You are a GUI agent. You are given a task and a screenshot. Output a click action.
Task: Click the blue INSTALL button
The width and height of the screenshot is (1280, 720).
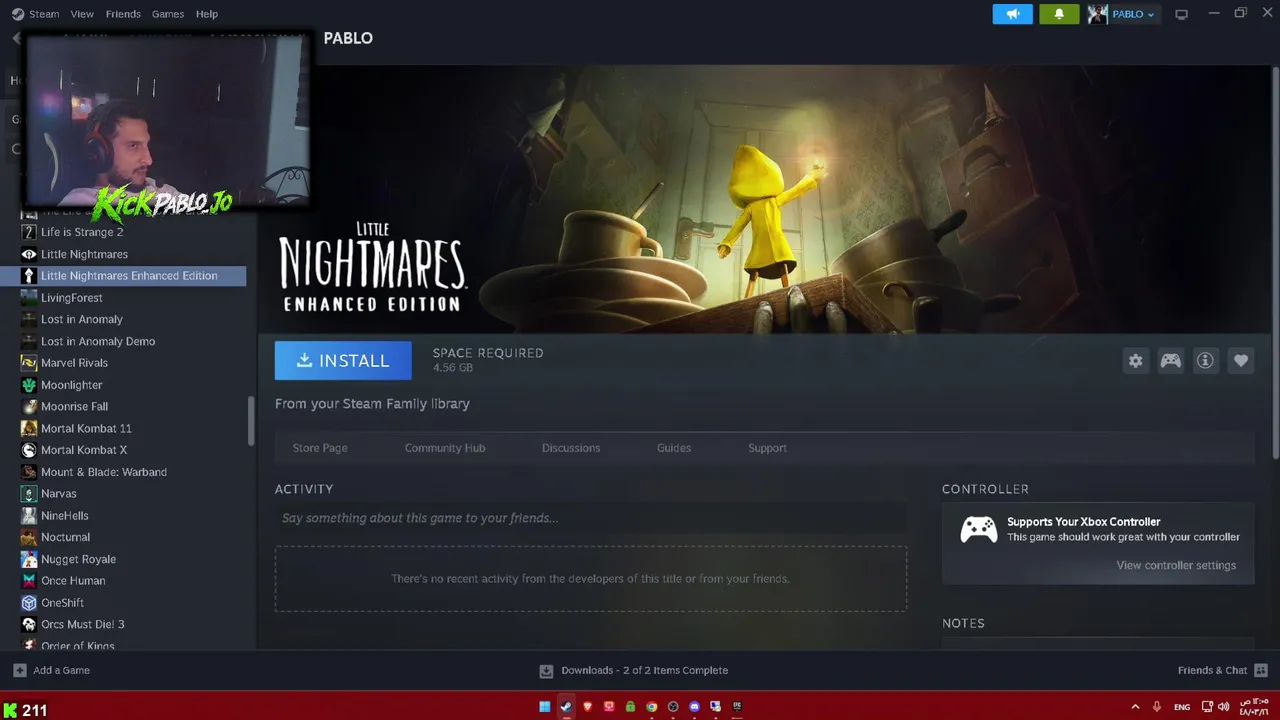click(x=343, y=361)
